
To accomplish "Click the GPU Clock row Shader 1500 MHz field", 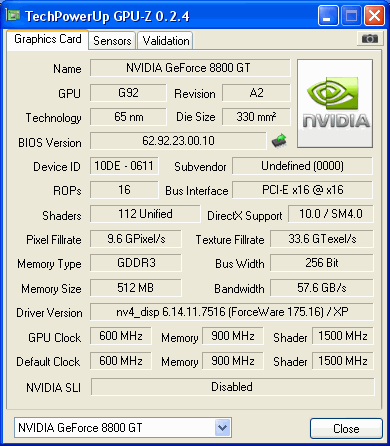I will 343,336.
